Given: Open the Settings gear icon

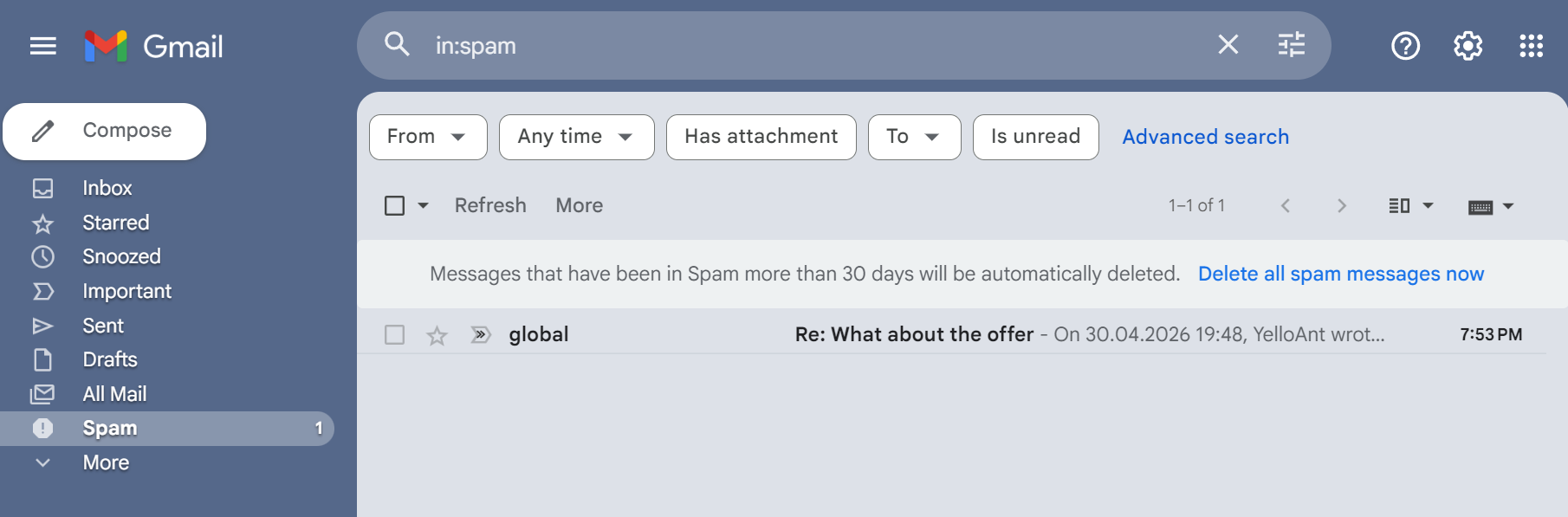Looking at the screenshot, I should 1468,46.
